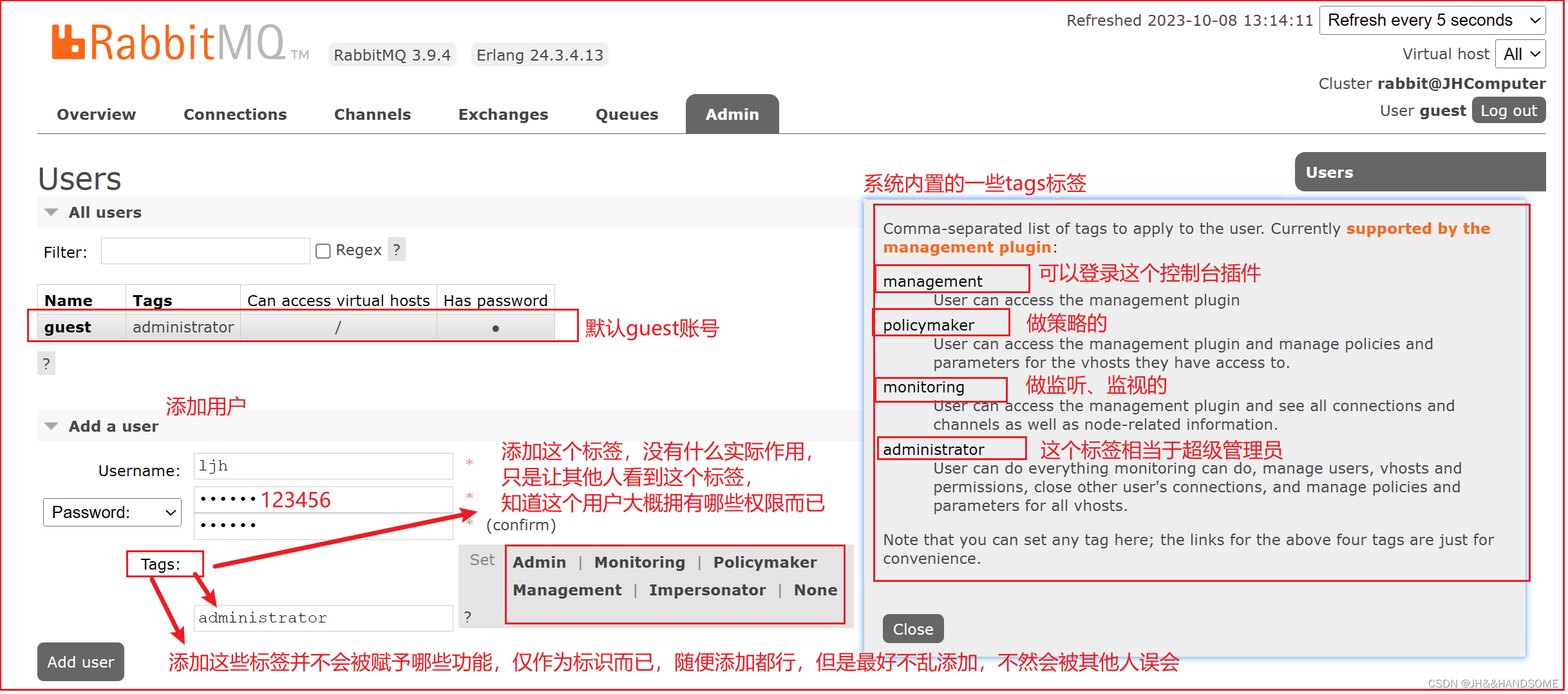
Task: Switch to the Queues tab
Action: [627, 114]
